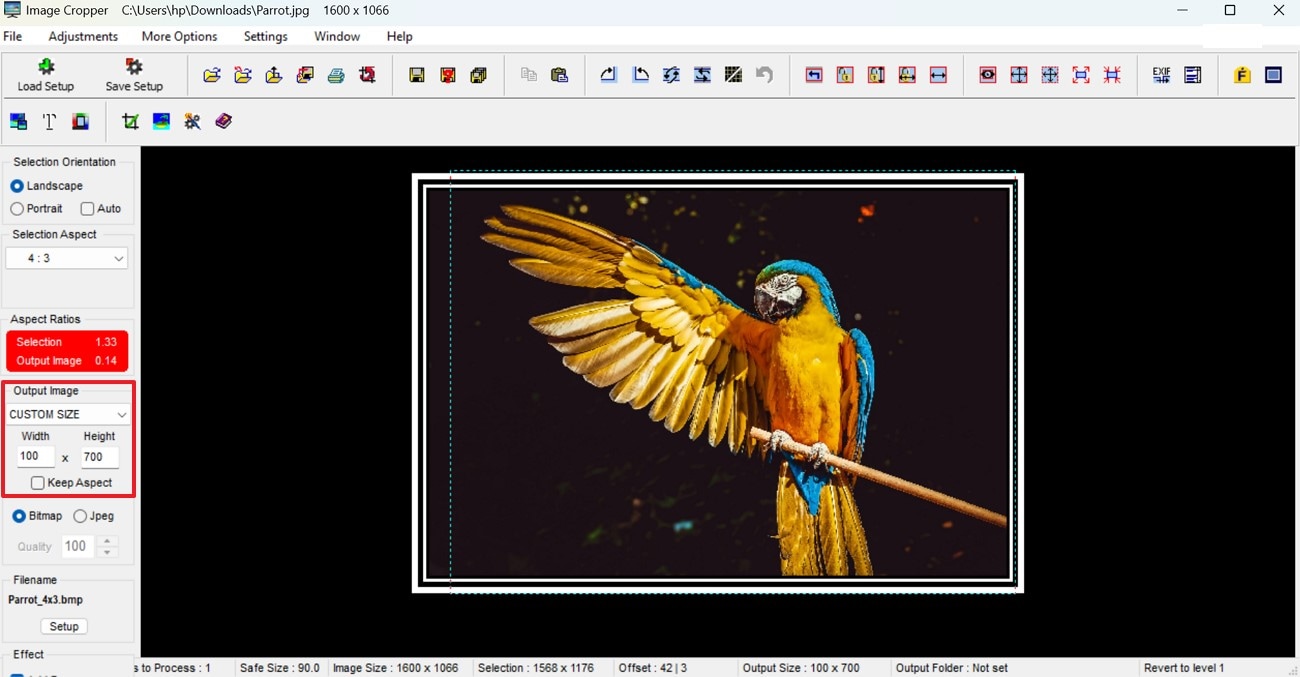The width and height of the screenshot is (1300, 677).
Task: Click the yellow floppy disk save icon
Action: tap(417, 75)
